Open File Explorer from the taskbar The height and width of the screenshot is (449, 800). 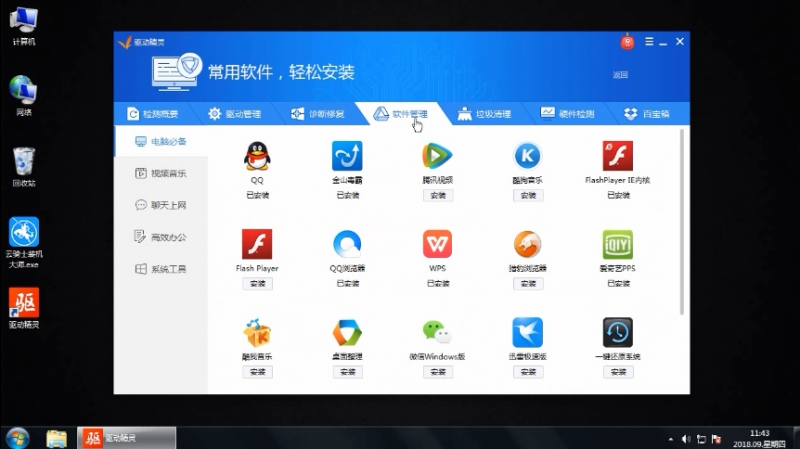pos(57,438)
